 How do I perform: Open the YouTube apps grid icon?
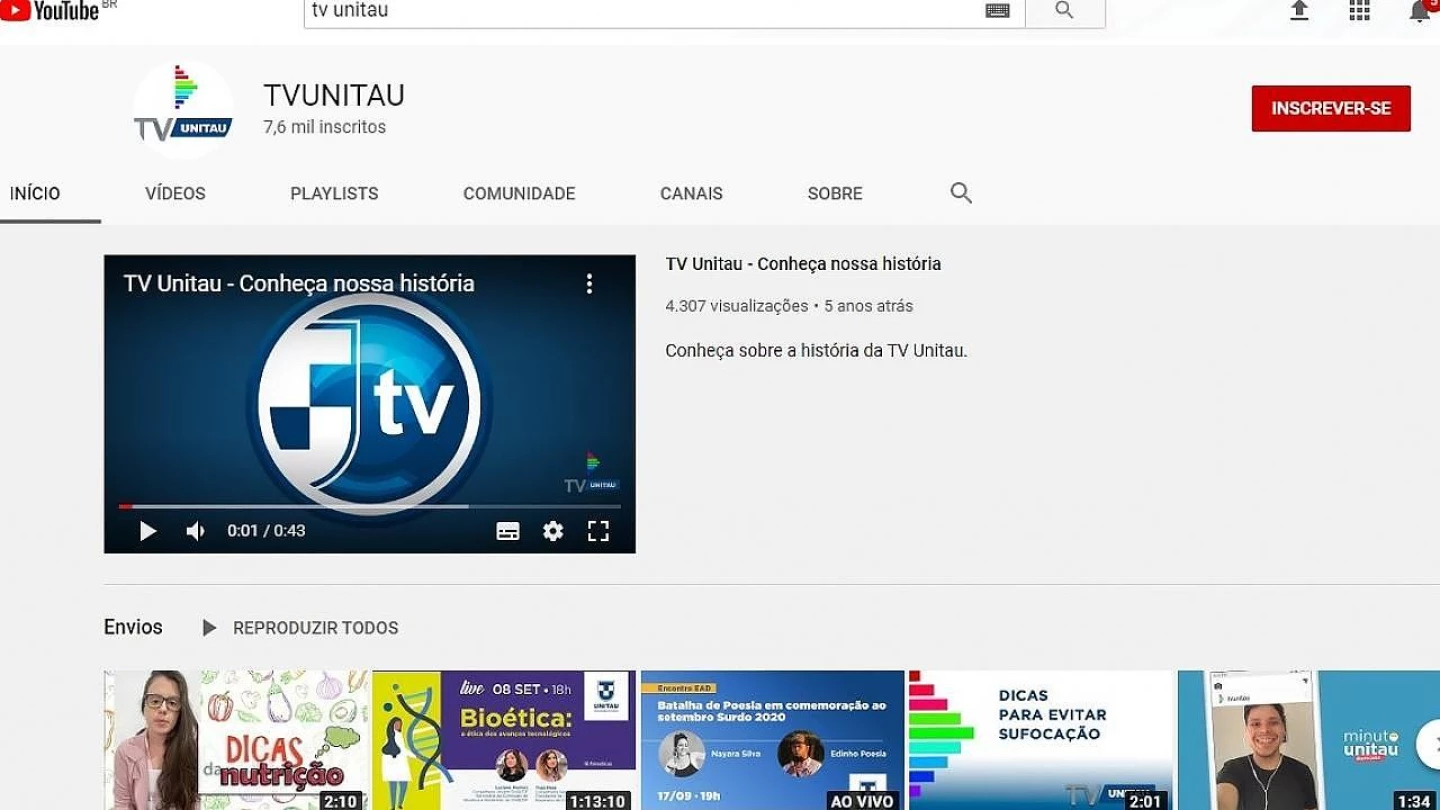click(x=1359, y=10)
